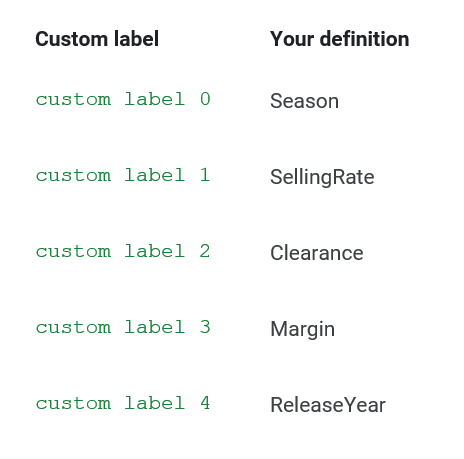The height and width of the screenshot is (459, 464).
Task: Click the Season definition
Action: point(304,101)
